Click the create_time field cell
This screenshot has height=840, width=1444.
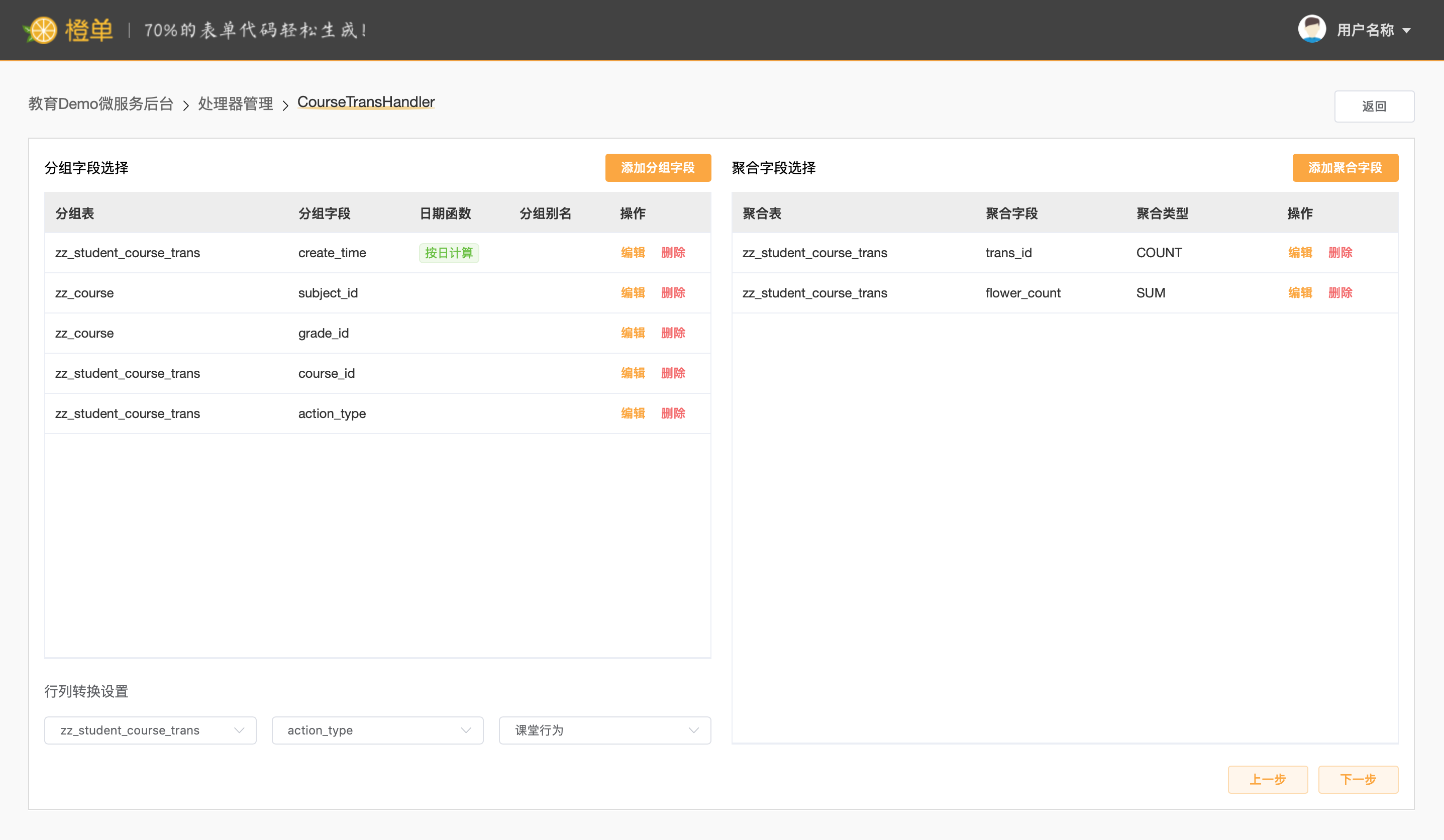coord(332,253)
